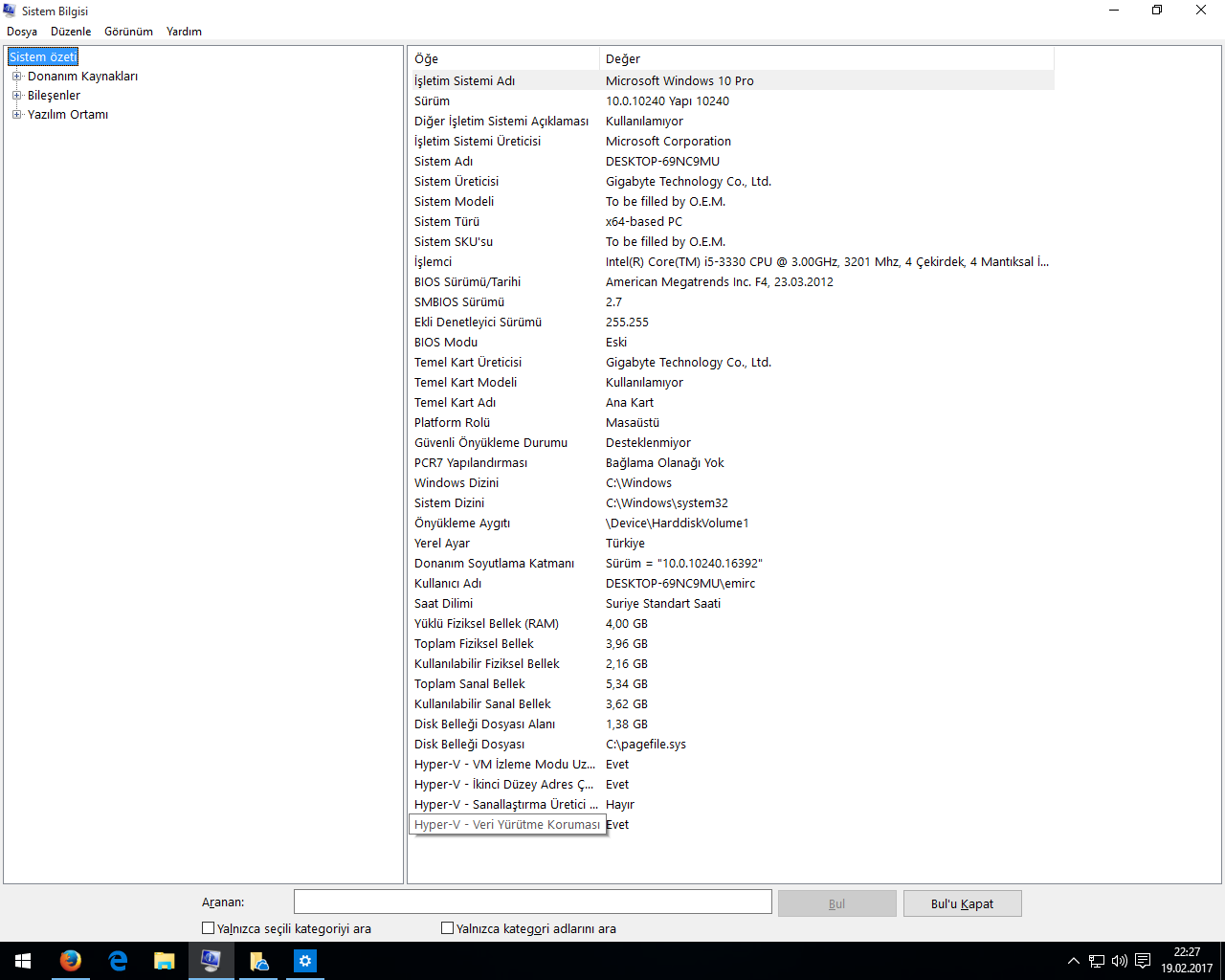Select the 'Windows Dizini' row label
The height and width of the screenshot is (980, 1225).
pos(457,483)
